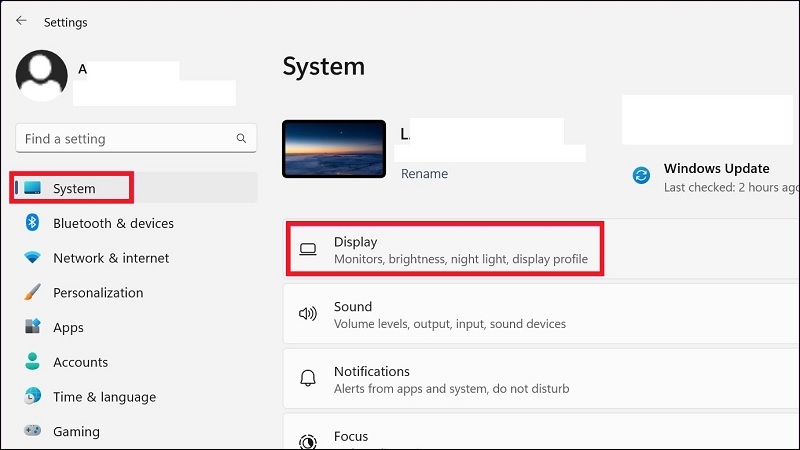The width and height of the screenshot is (800, 450).
Task: Click the Sound speaker icon
Action: coord(308,313)
